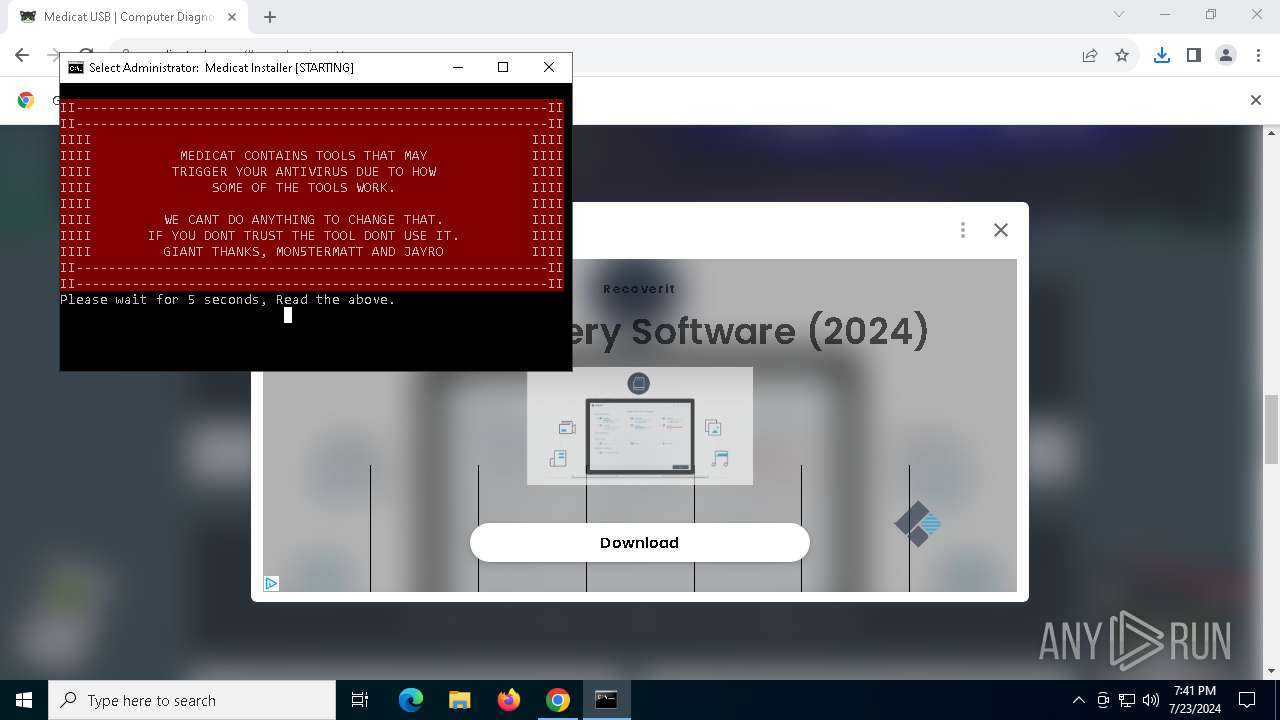The width and height of the screenshot is (1280, 720).
Task: Open the clock showing 7:41 PM
Action: [x=1195, y=700]
